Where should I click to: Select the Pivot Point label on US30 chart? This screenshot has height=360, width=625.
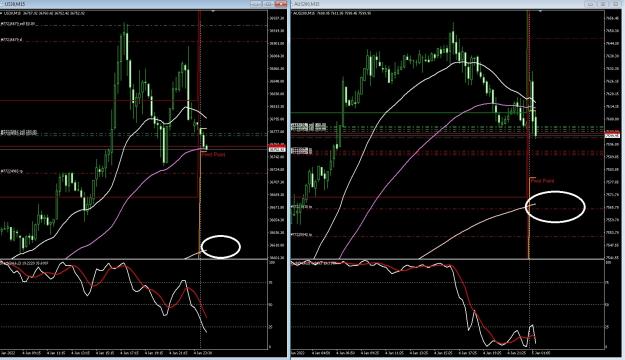[213, 154]
